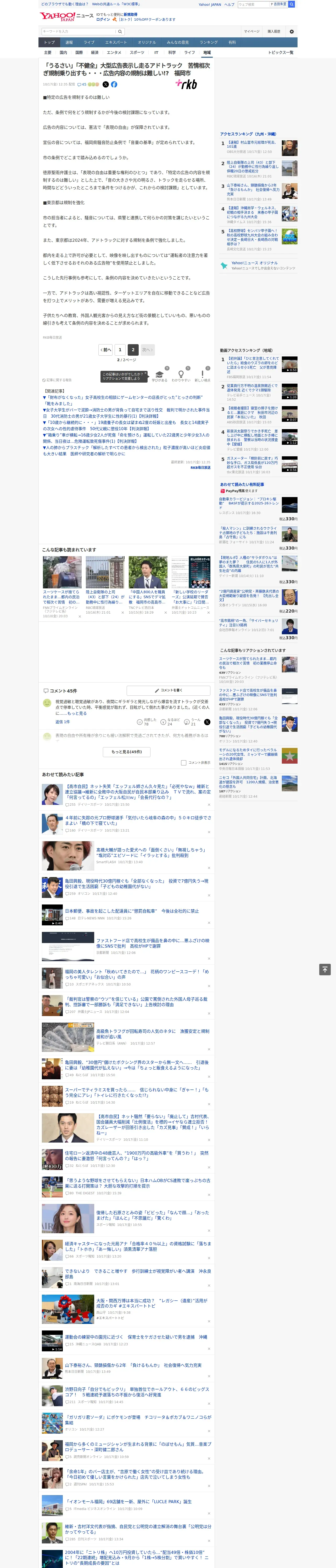The image size is (336, 1568).
Task: Open settings via the gear icon
Action: tap(292, 32)
